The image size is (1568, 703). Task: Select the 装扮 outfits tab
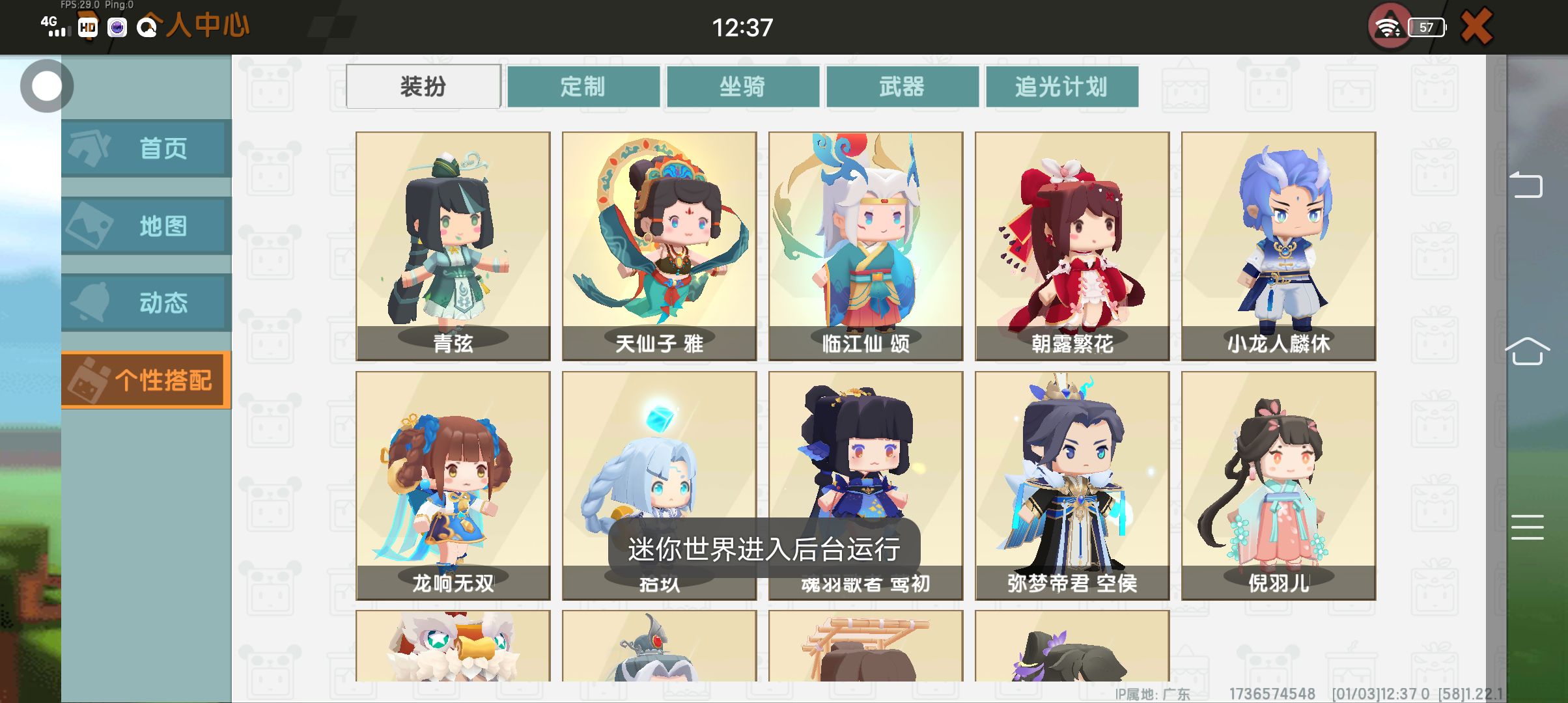424,87
